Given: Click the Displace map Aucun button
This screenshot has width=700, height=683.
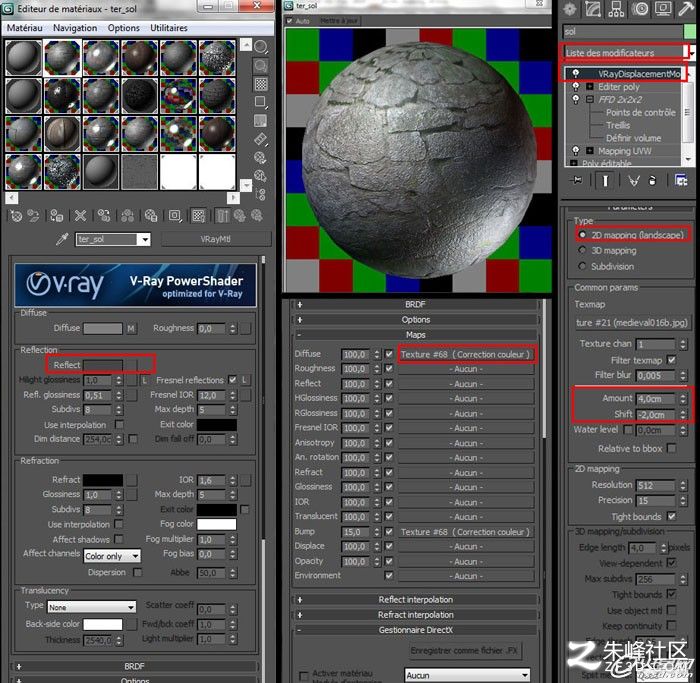Looking at the screenshot, I should pos(466,546).
